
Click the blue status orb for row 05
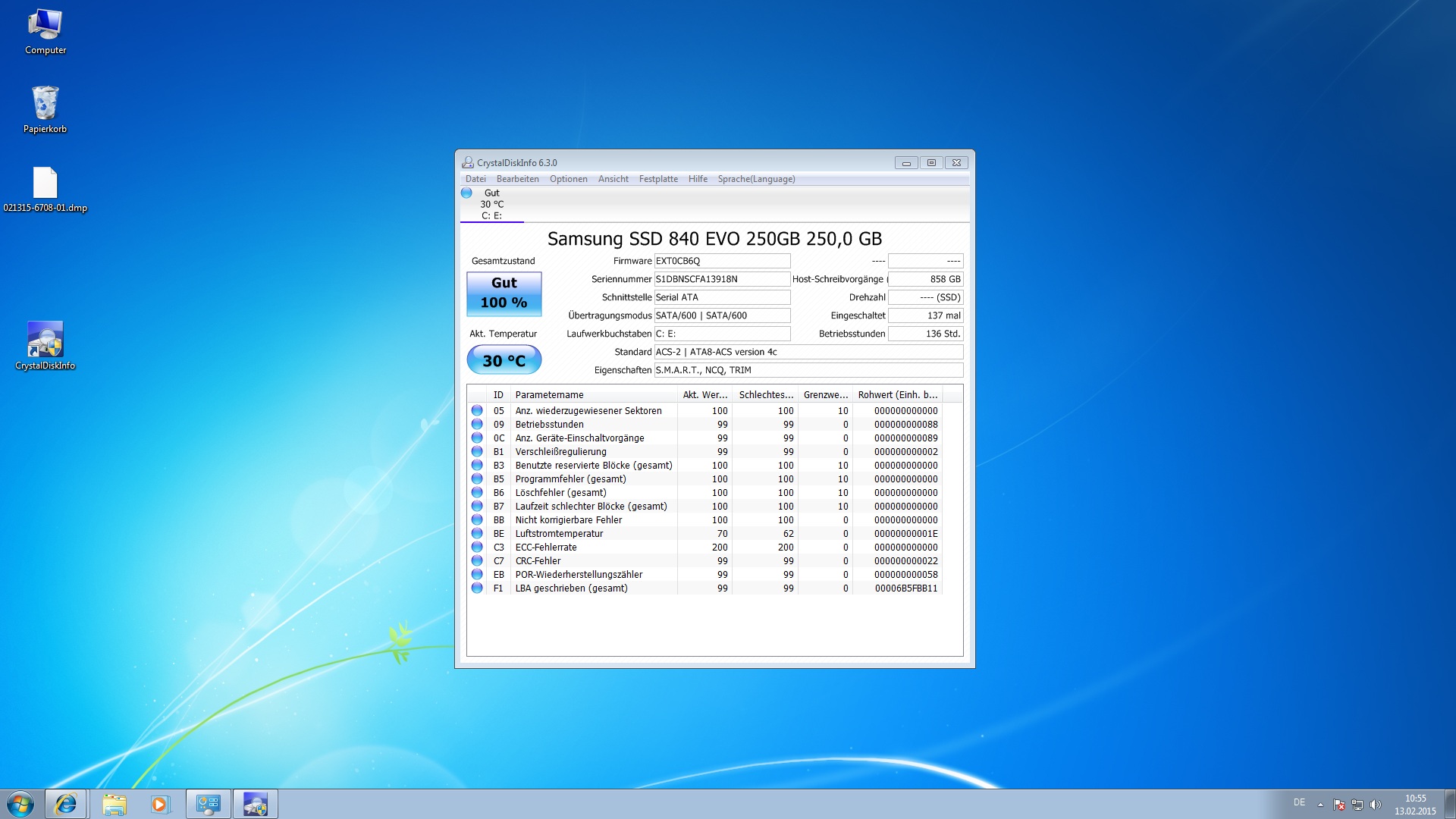(x=477, y=410)
